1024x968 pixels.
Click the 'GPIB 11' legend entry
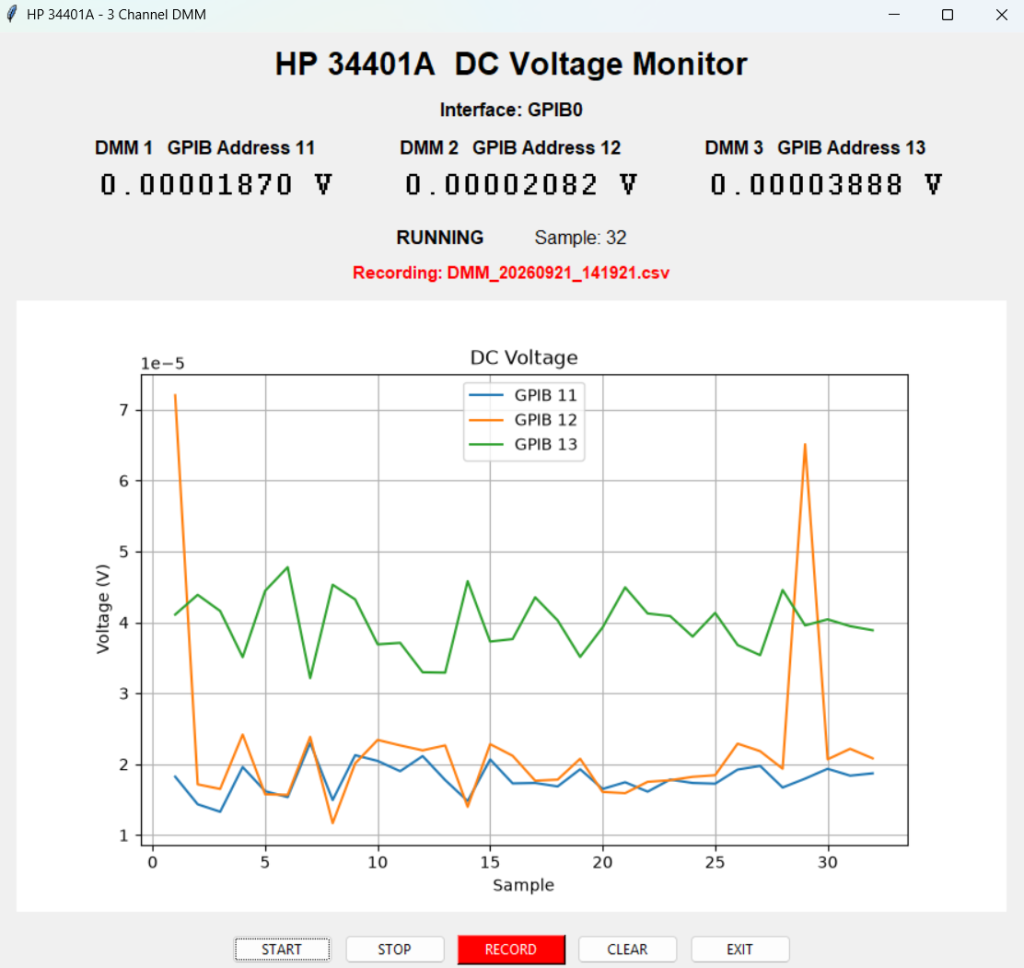[x=523, y=395]
